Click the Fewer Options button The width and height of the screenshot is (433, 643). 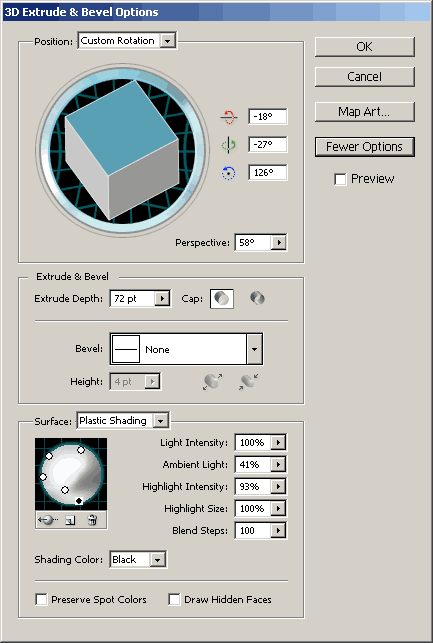(x=365, y=147)
